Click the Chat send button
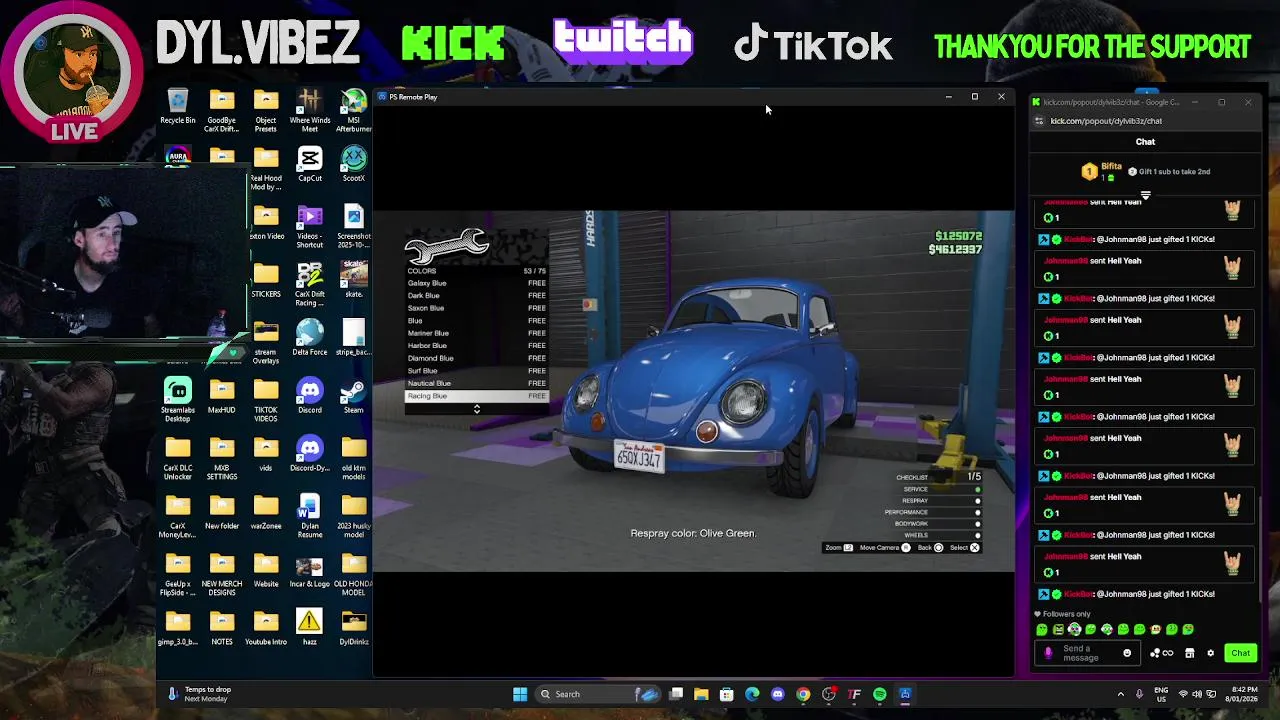The image size is (1280, 720). tap(1240, 653)
